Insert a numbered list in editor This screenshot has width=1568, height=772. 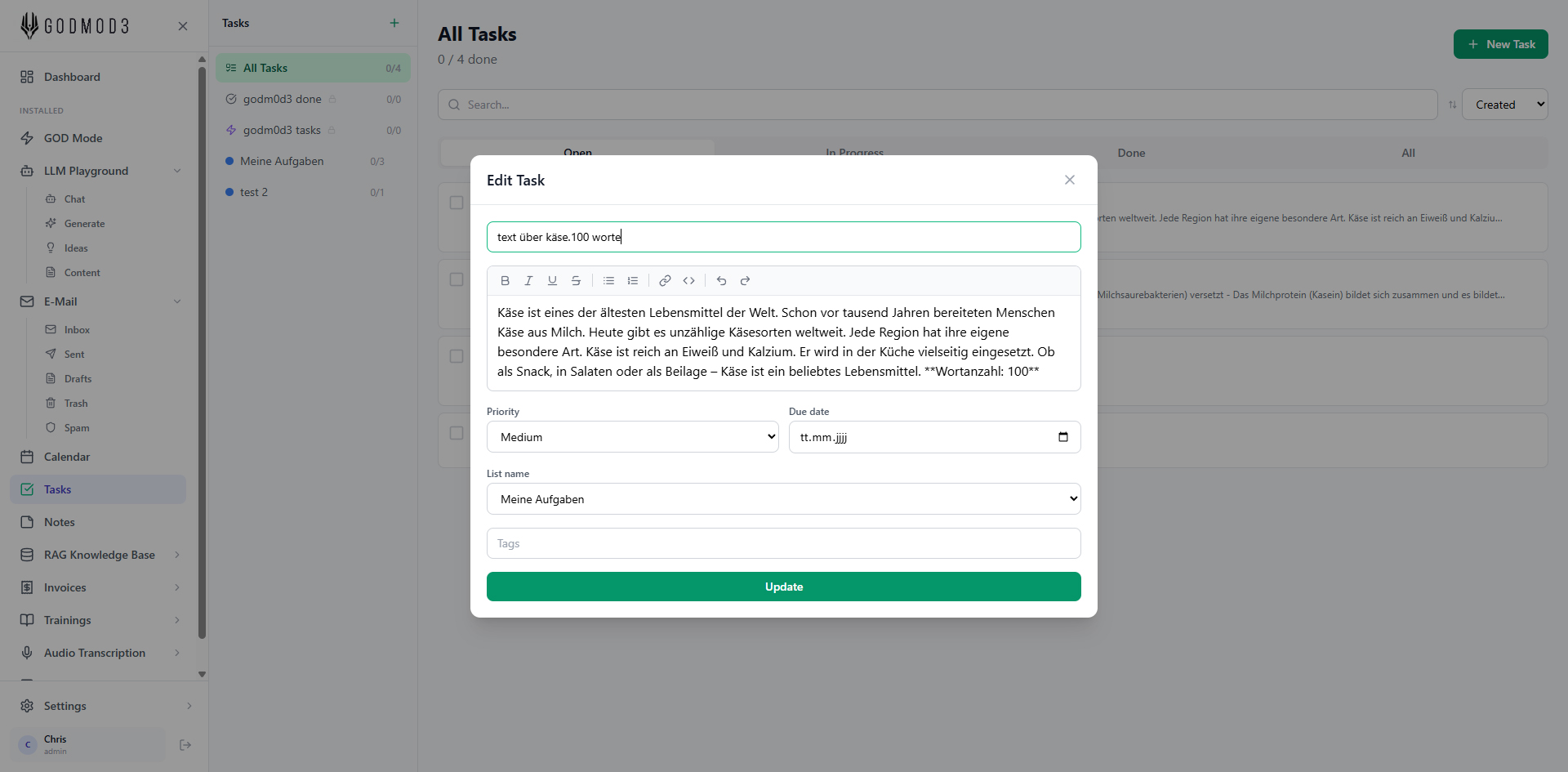(632, 281)
